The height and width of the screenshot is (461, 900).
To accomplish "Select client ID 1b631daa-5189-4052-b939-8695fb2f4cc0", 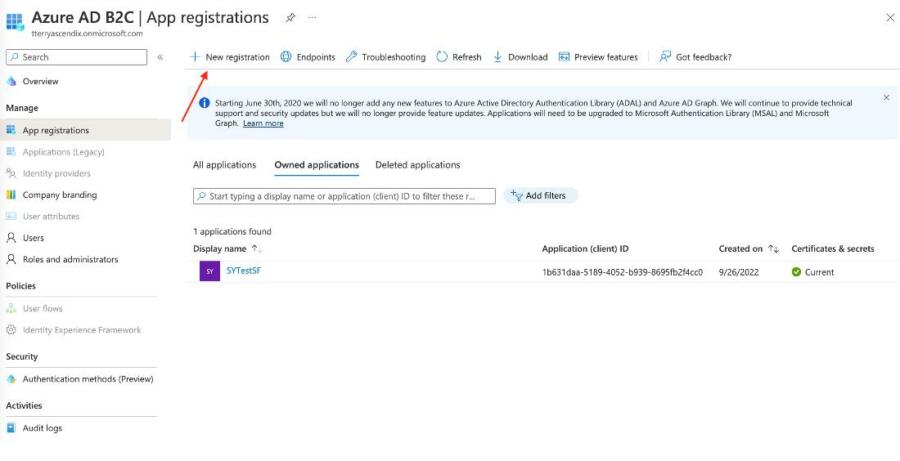I will pos(622,272).
